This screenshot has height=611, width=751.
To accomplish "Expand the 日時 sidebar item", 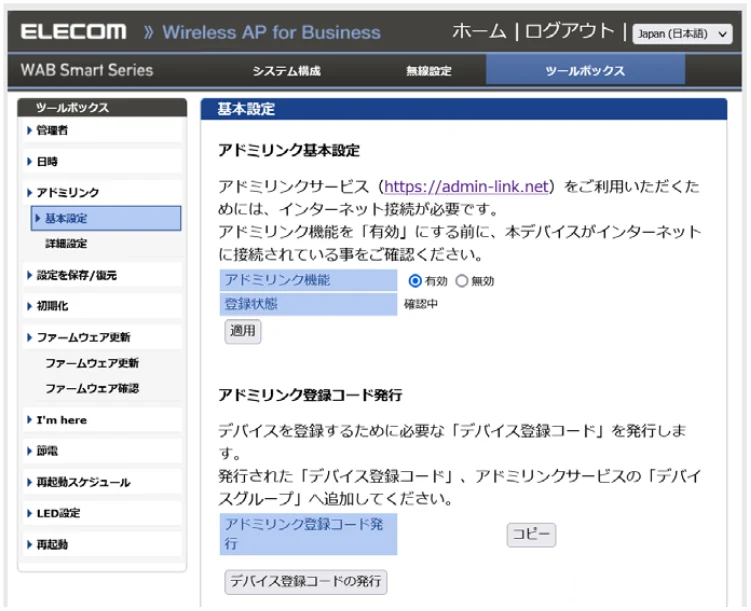I will tap(102, 162).
